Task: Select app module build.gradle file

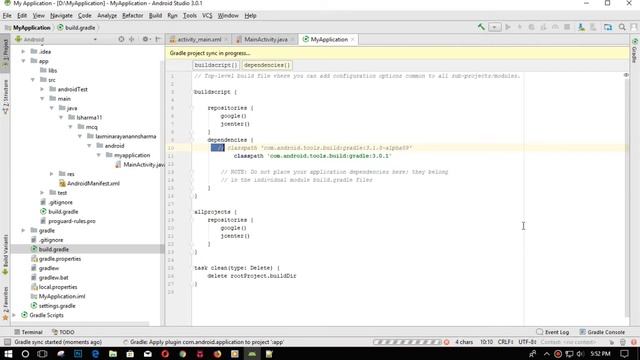Action: [x=59, y=211]
